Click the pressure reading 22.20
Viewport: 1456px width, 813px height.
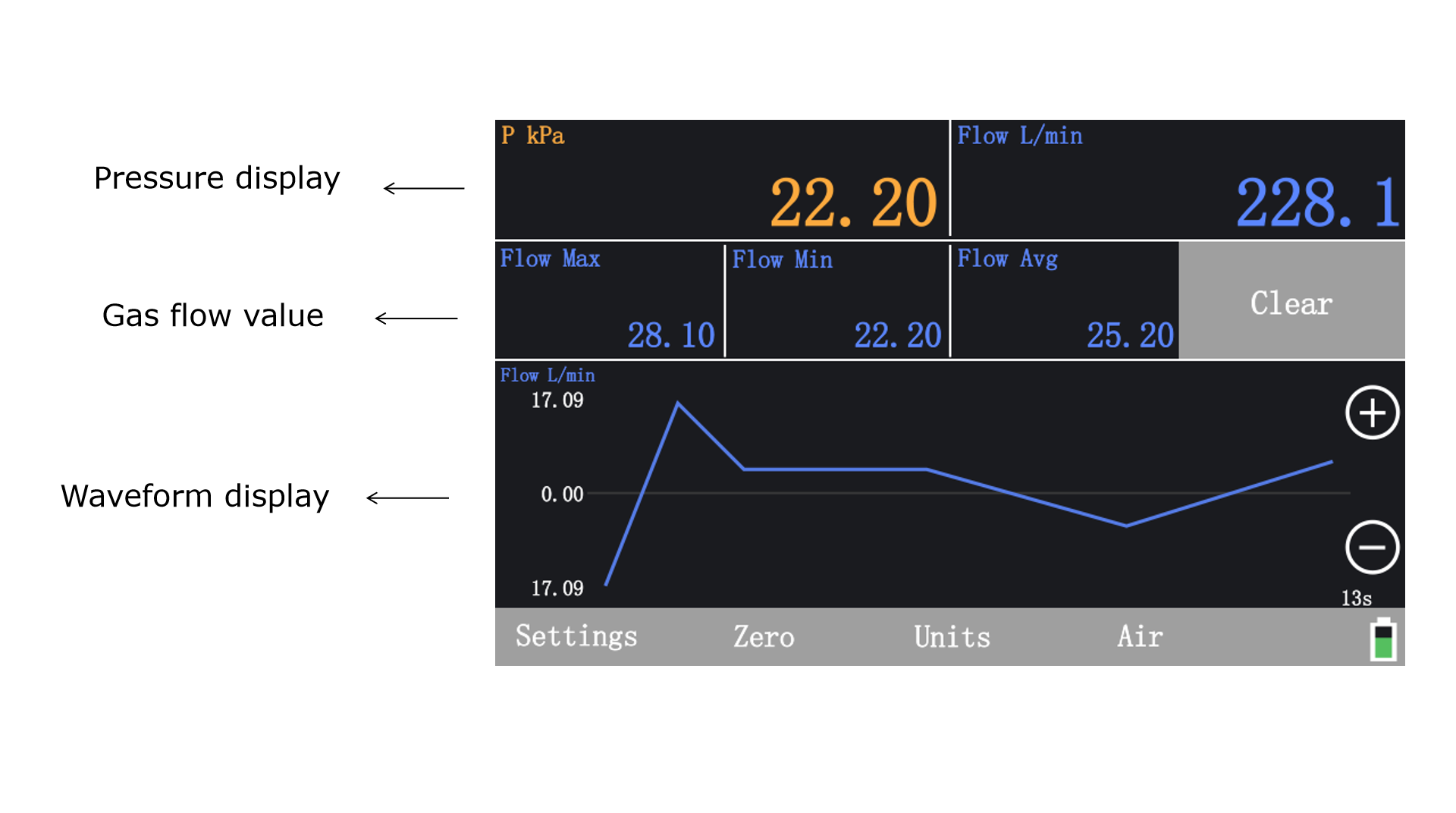[x=853, y=203]
